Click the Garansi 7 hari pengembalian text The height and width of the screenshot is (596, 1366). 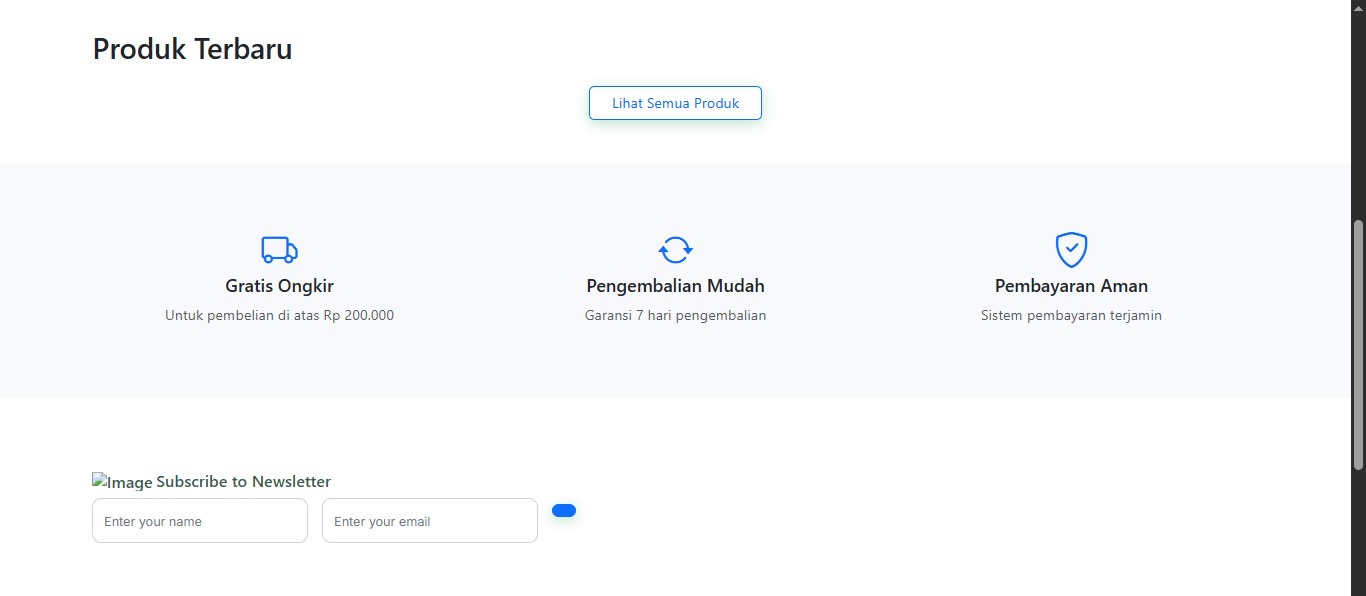(x=675, y=316)
